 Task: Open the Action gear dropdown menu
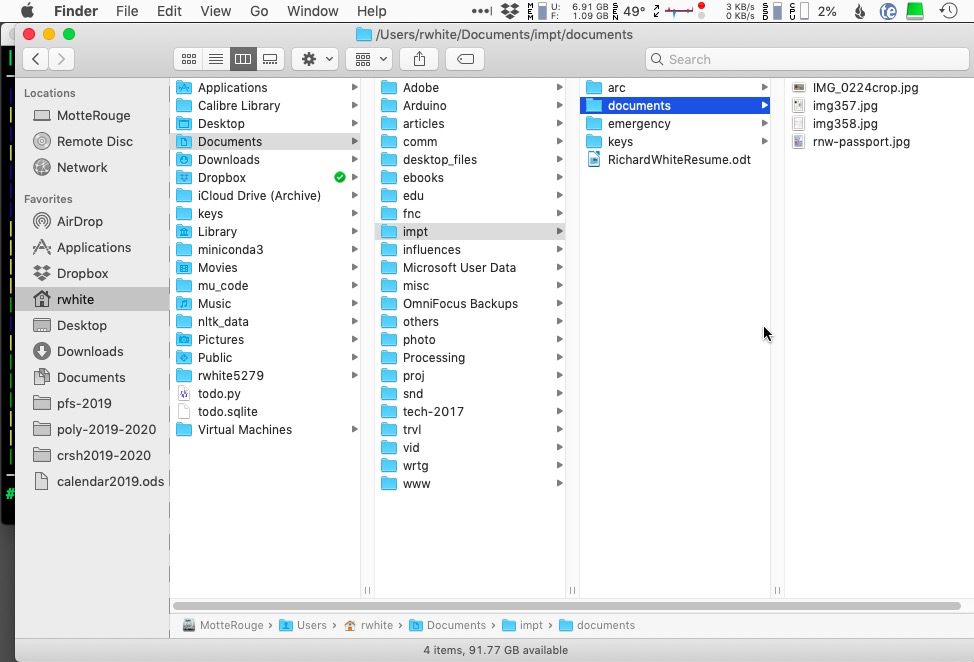(x=314, y=59)
